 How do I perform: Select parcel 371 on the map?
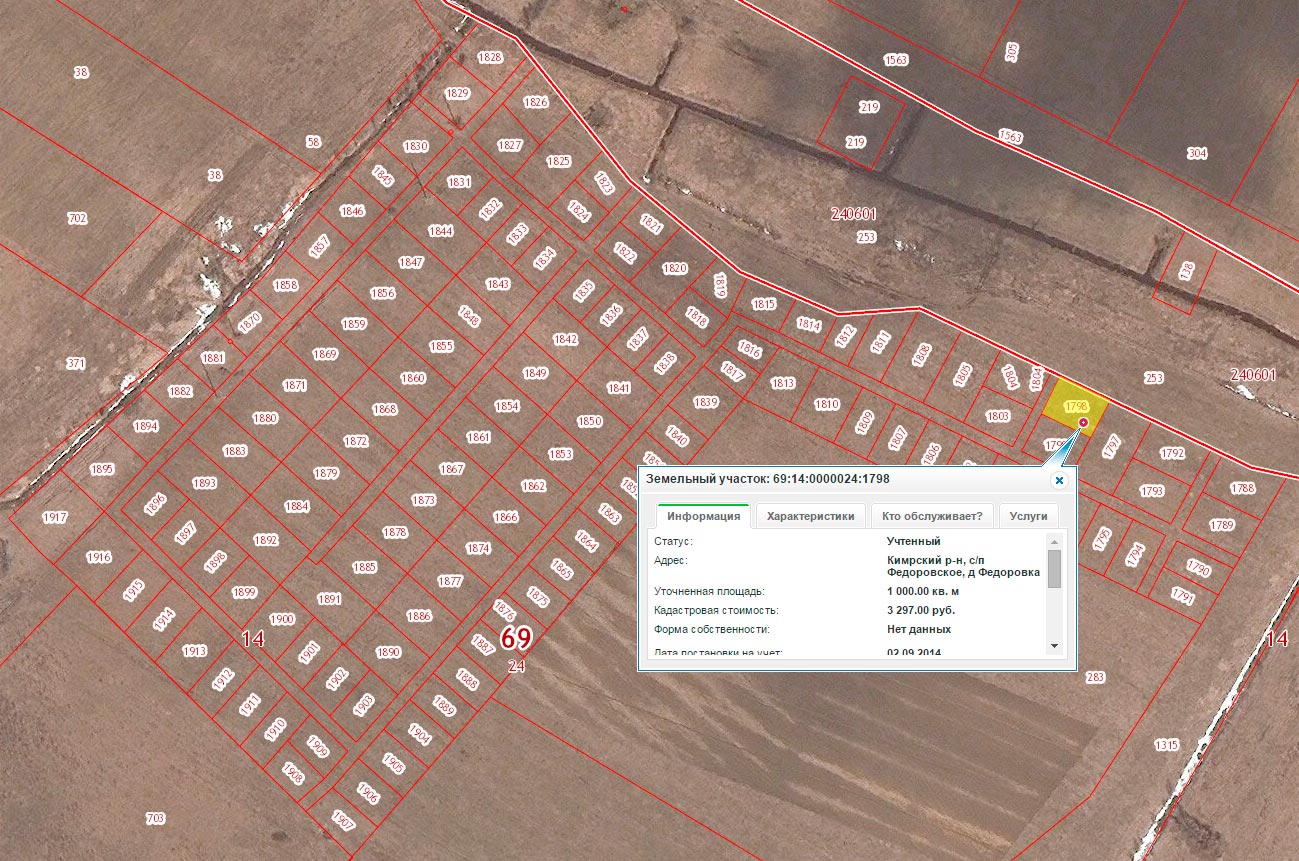tap(76, 363)
